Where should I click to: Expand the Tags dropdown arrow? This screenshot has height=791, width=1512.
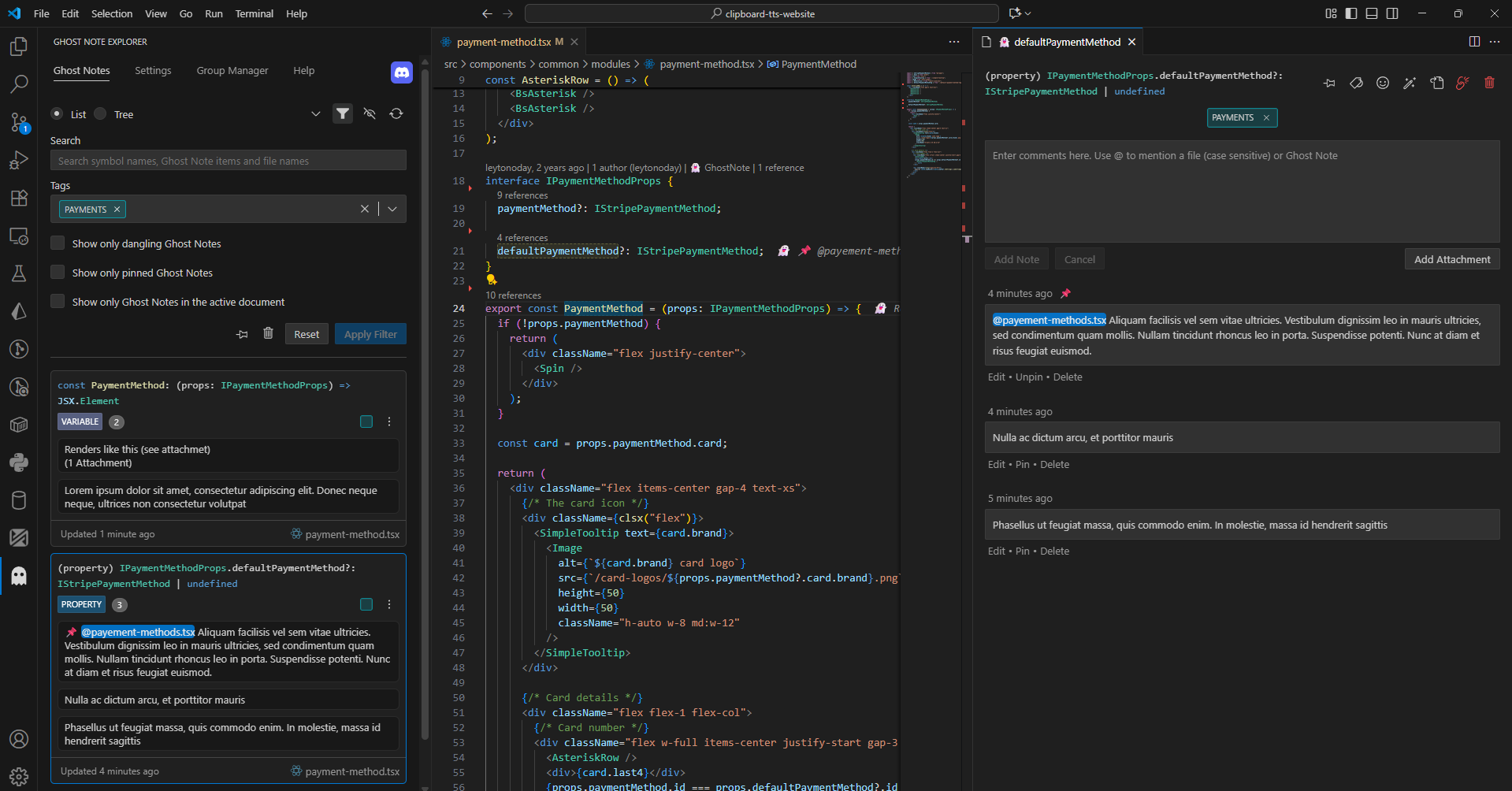coord(392,209)
